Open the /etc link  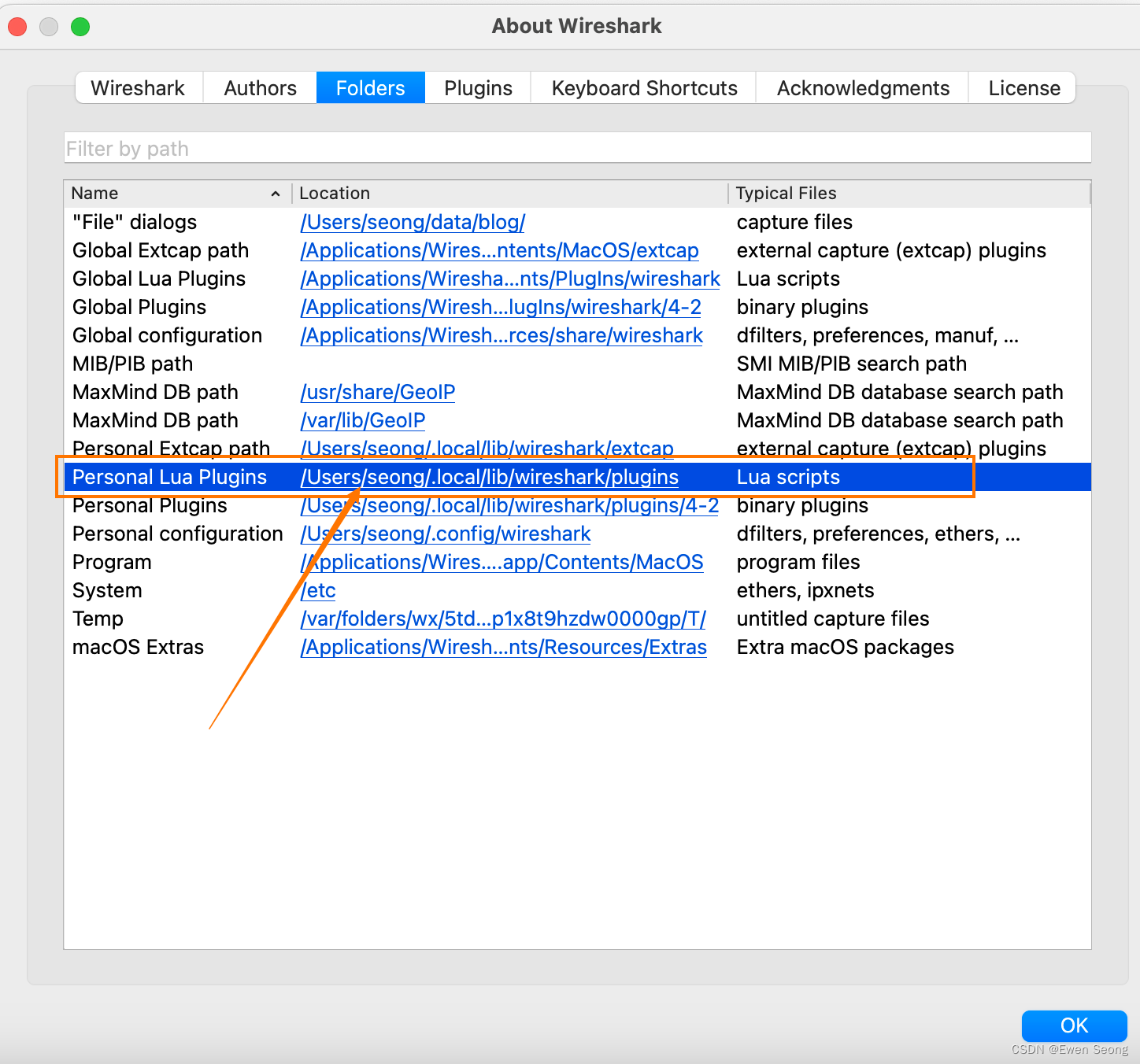point(318,590)
